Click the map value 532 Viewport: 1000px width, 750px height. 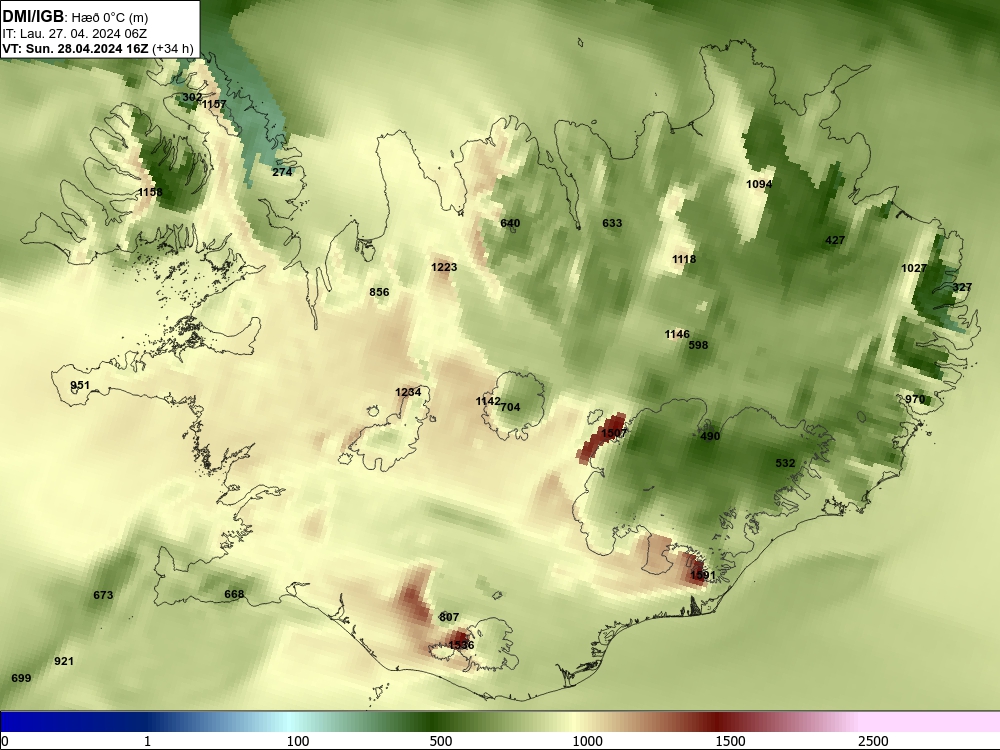click(785, 463)
